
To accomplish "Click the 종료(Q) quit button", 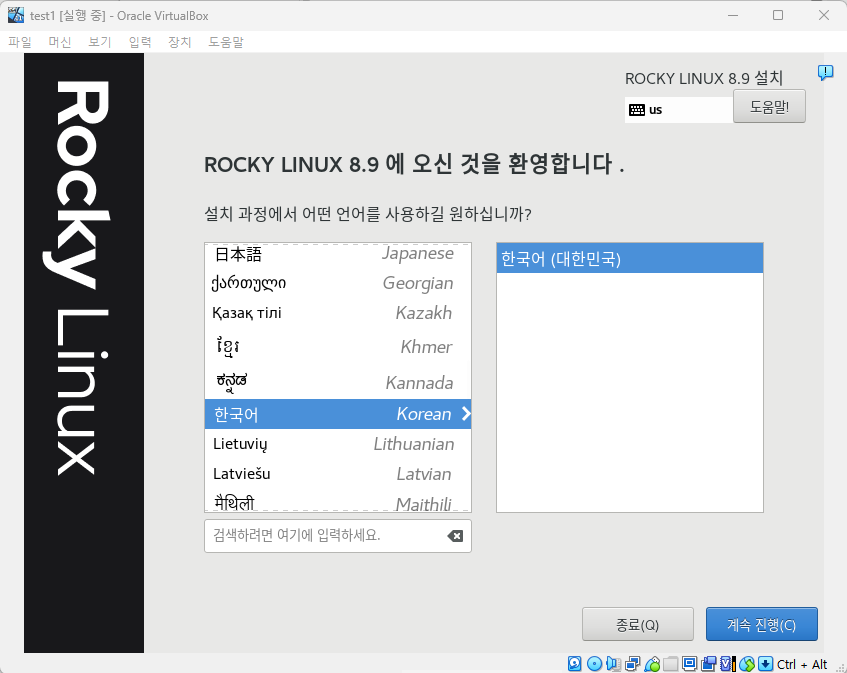I will click(637, 624).
